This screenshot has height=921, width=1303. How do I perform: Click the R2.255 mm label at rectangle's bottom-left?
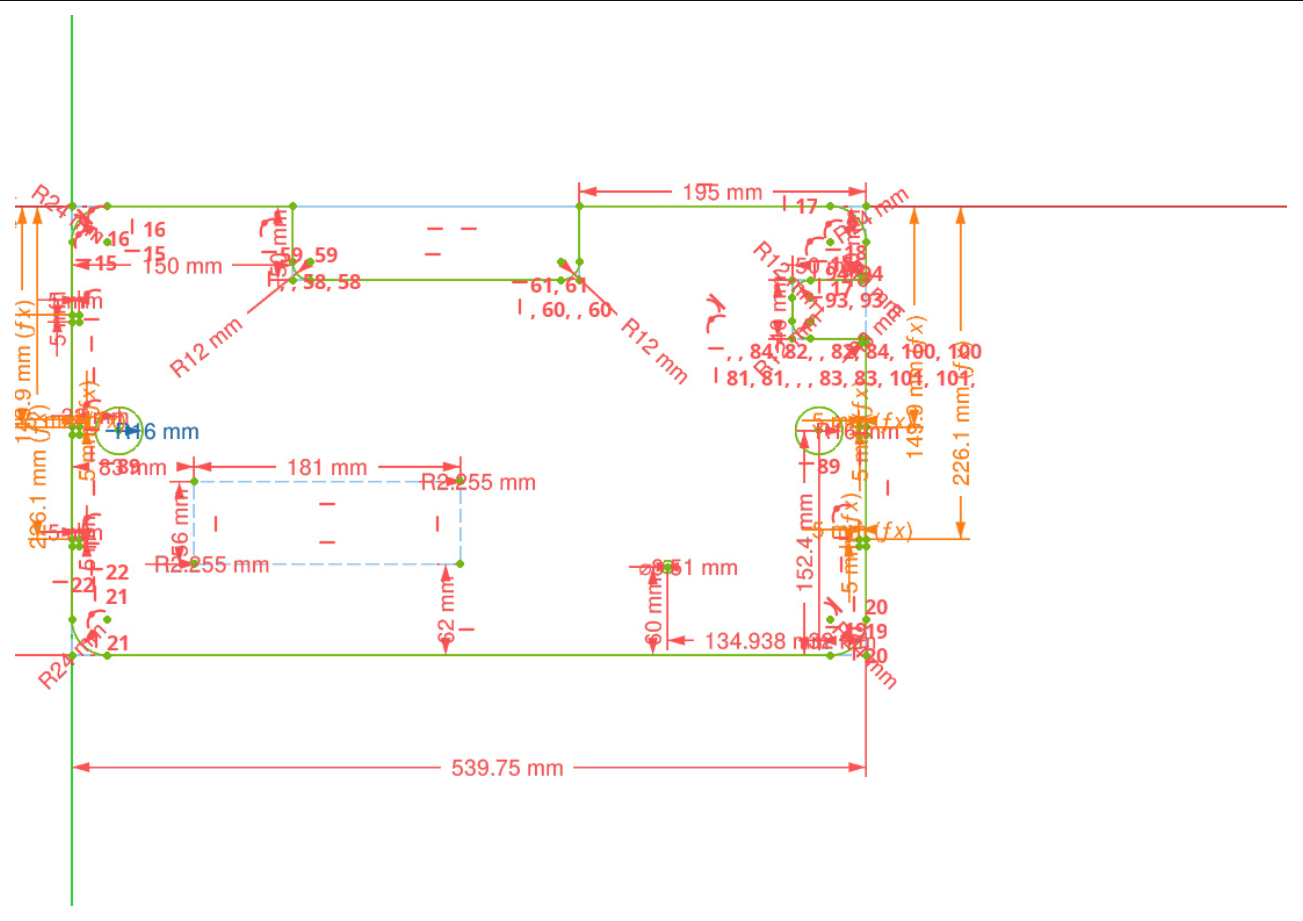click(x=212, y=565)
